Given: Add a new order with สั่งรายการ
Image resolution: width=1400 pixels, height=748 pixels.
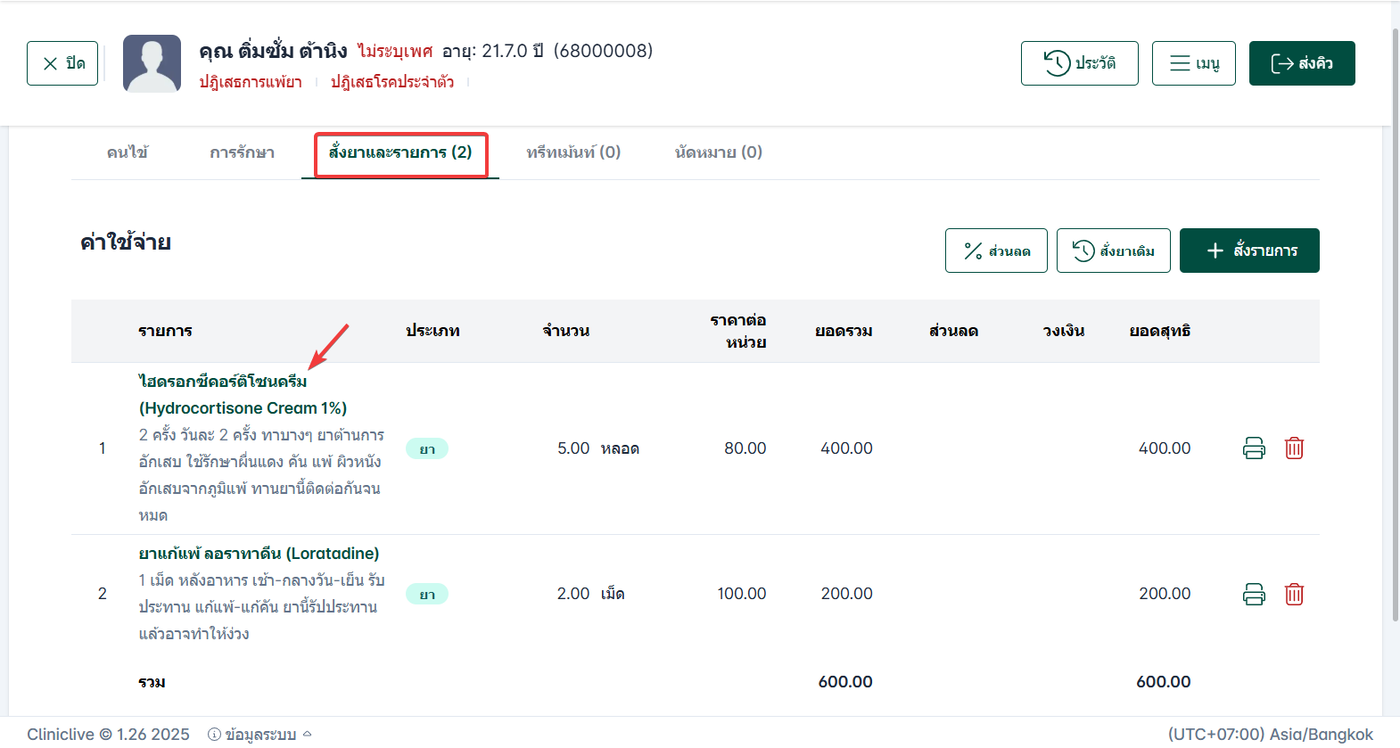Looking at the screenshot, I should 1249,251.
